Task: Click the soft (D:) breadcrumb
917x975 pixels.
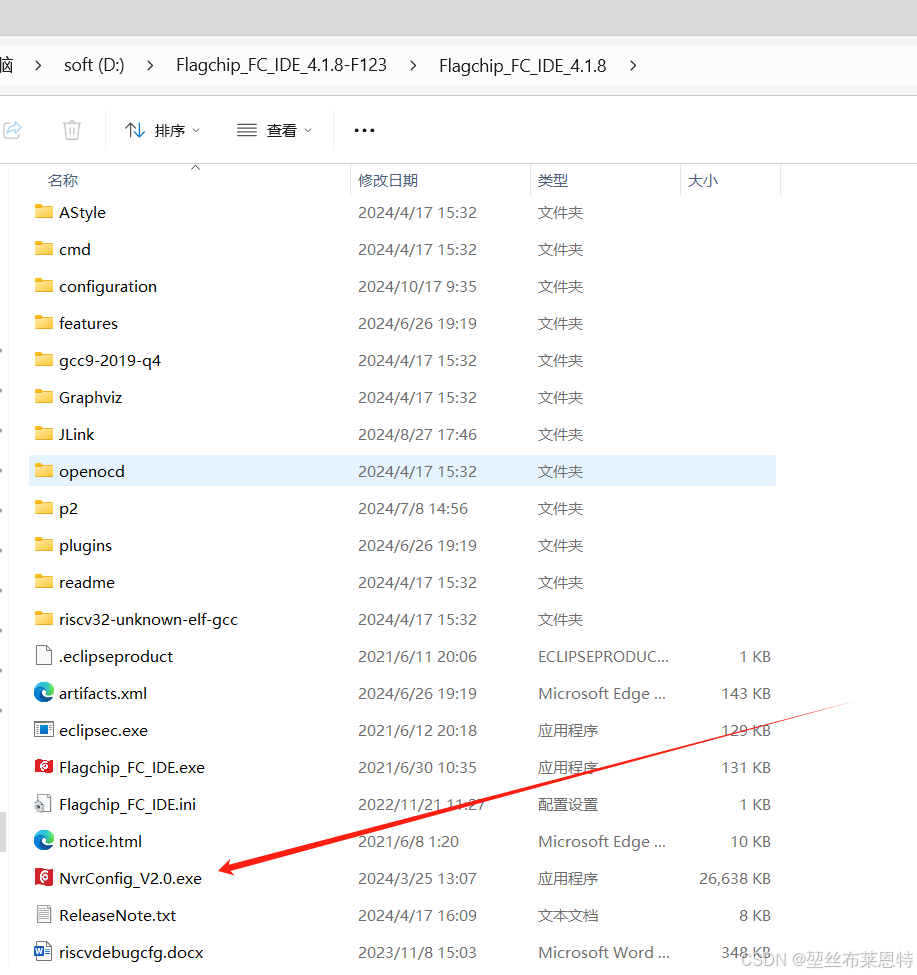Action: tap(94, 65)
